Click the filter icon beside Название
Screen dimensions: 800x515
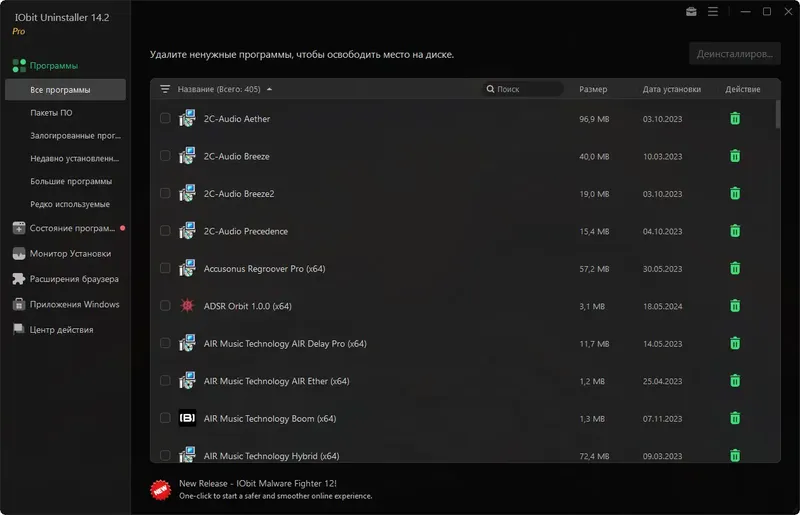pyautogui.click(x=165, y=89)
